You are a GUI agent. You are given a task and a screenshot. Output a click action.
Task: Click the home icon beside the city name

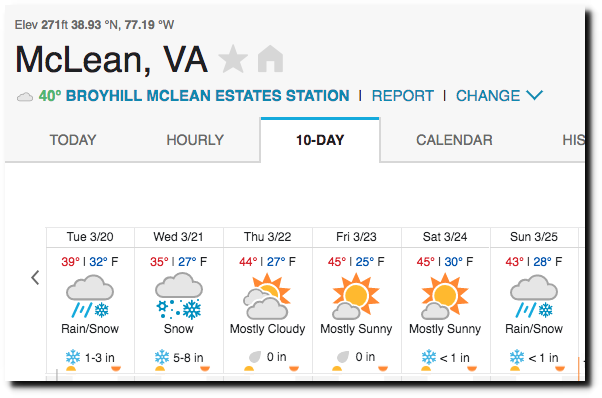(270, 59)
